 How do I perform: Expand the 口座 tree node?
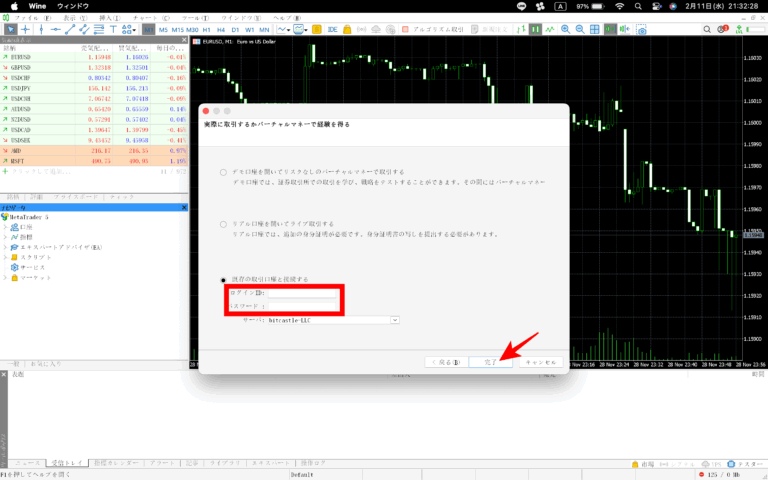(x=5, y=227)
